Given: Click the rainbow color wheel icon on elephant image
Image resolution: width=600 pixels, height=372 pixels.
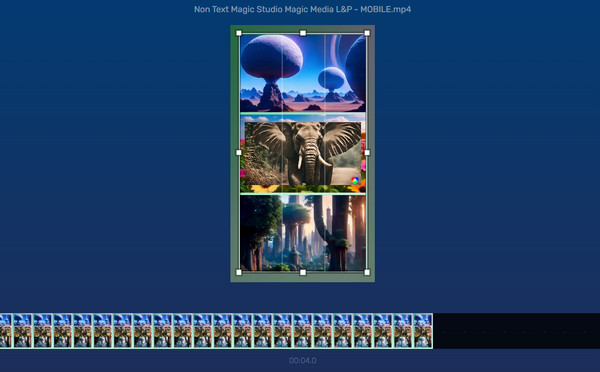Looking at the screenshot, I should [355, 180].
